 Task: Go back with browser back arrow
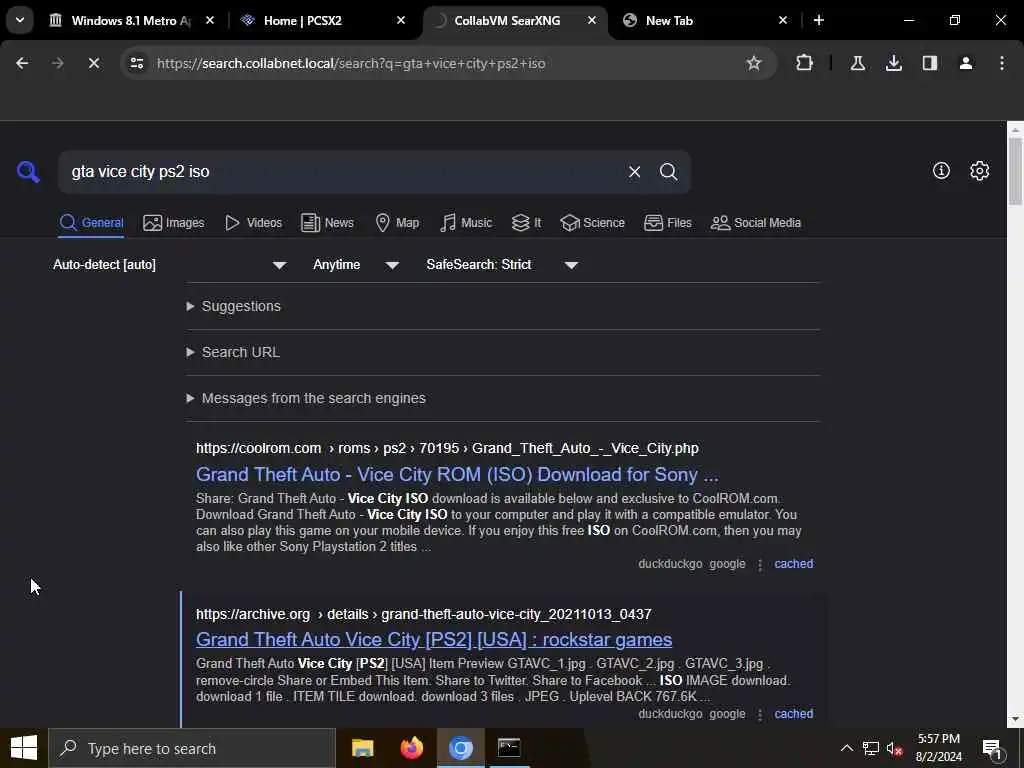coord(22,63)
